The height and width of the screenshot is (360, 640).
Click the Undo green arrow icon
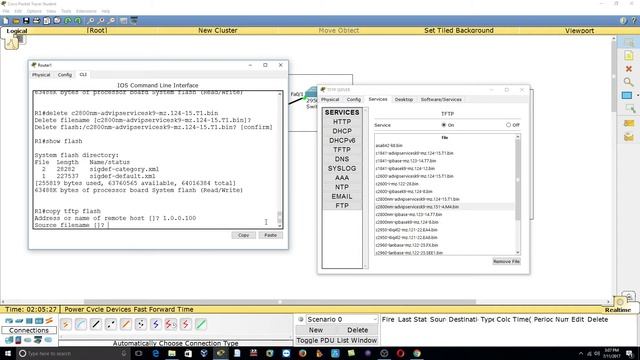68,21
